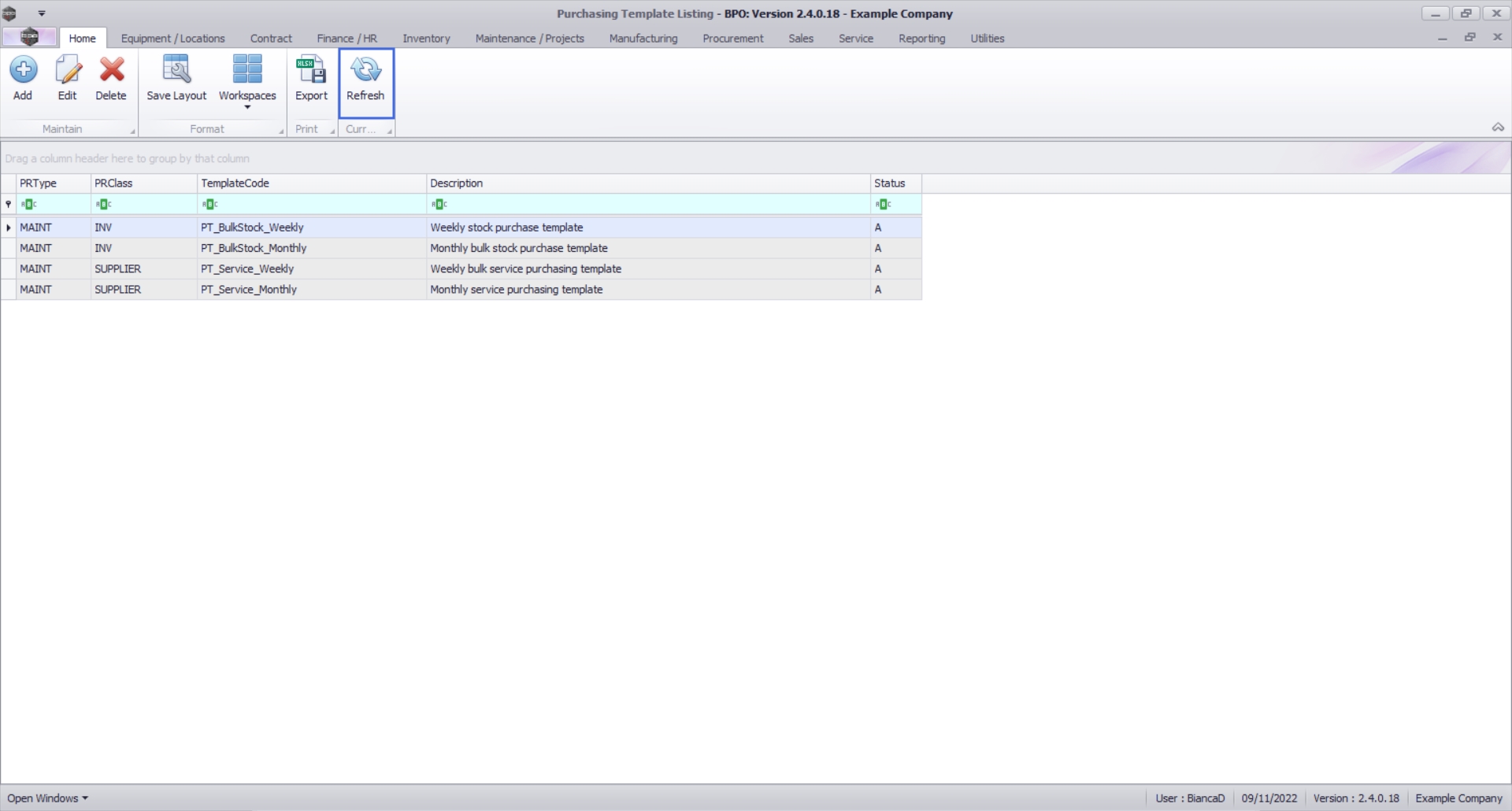Click the PRType filter operator icon
Image resolution: width=1512 pixels, height=811 pixels.
coord(28,205)
